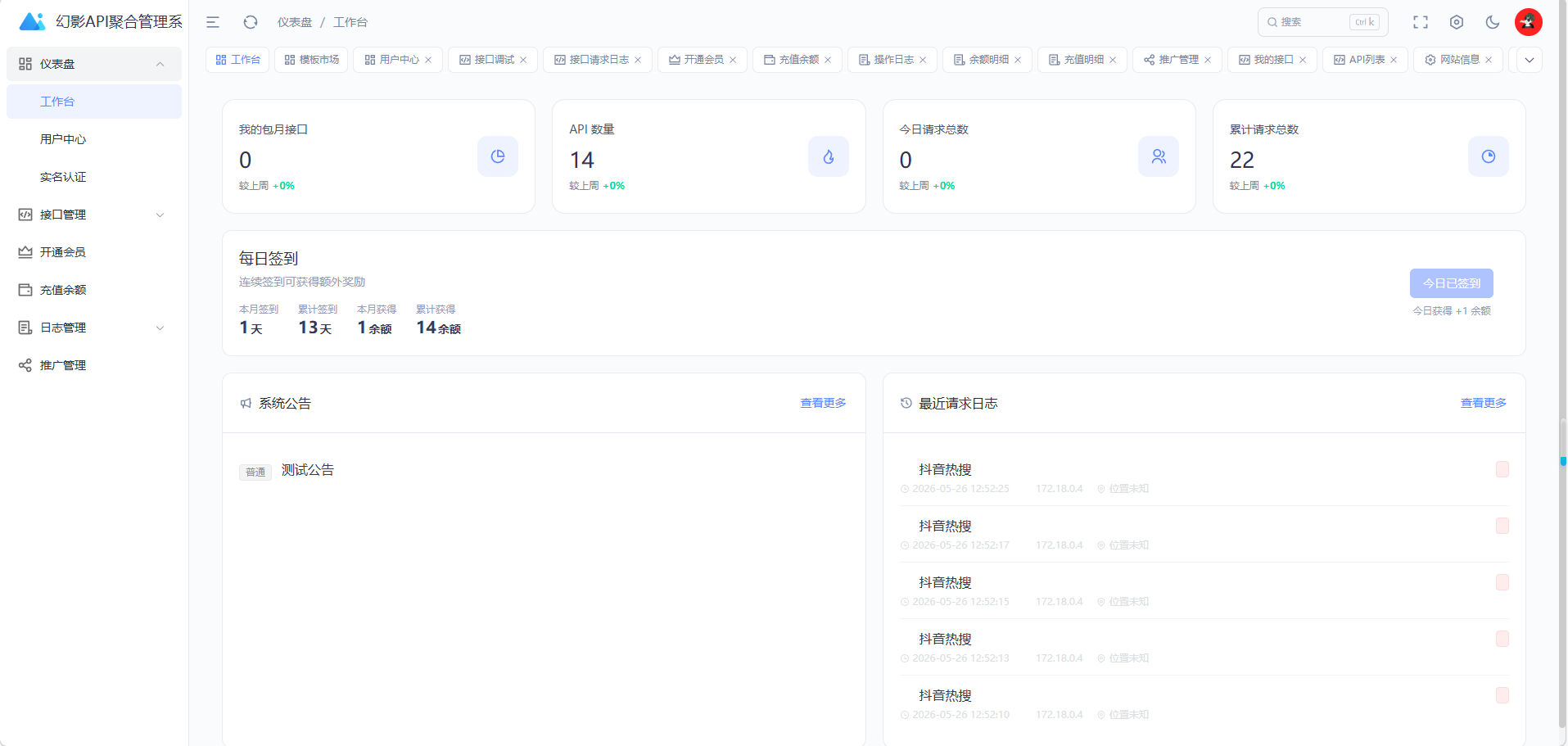This screenshot has height=746, width=1568.
Task: Close the 充值明细 tab
Action: click(1113, 60)
